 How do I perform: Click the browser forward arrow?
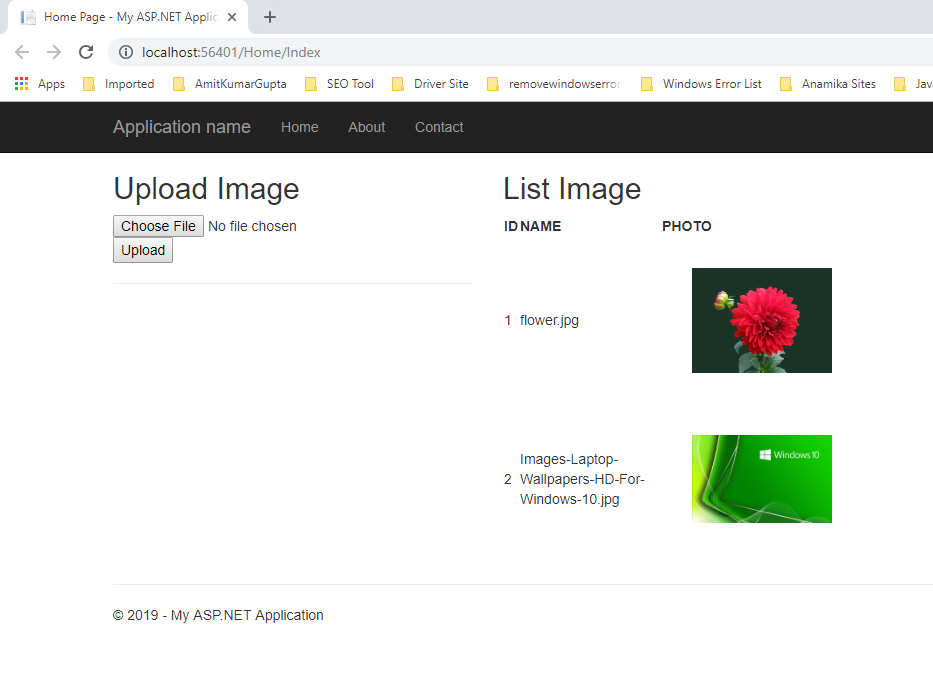pos(54,52)
